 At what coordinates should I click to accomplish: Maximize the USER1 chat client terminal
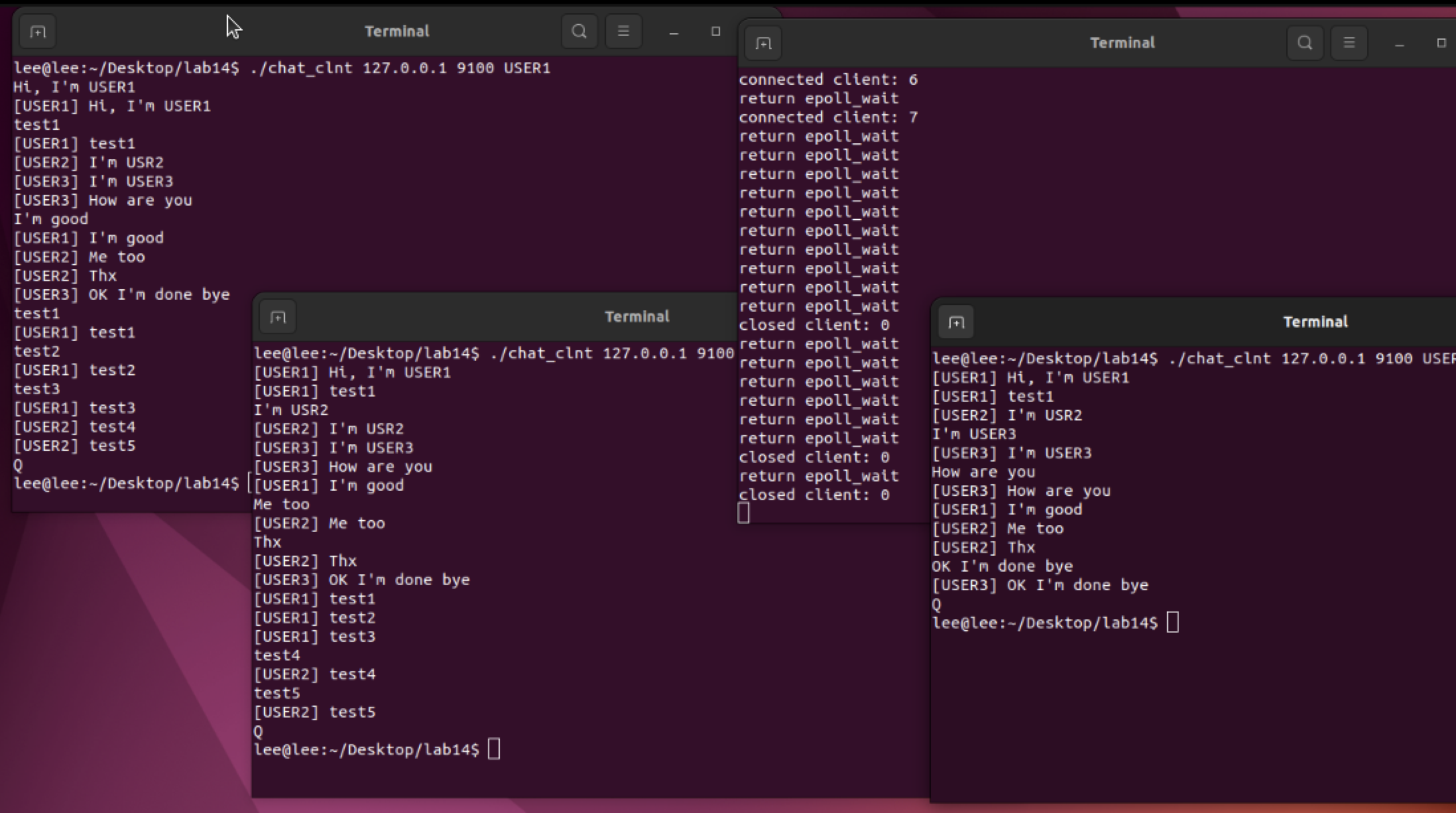click(x=715, y=31)
